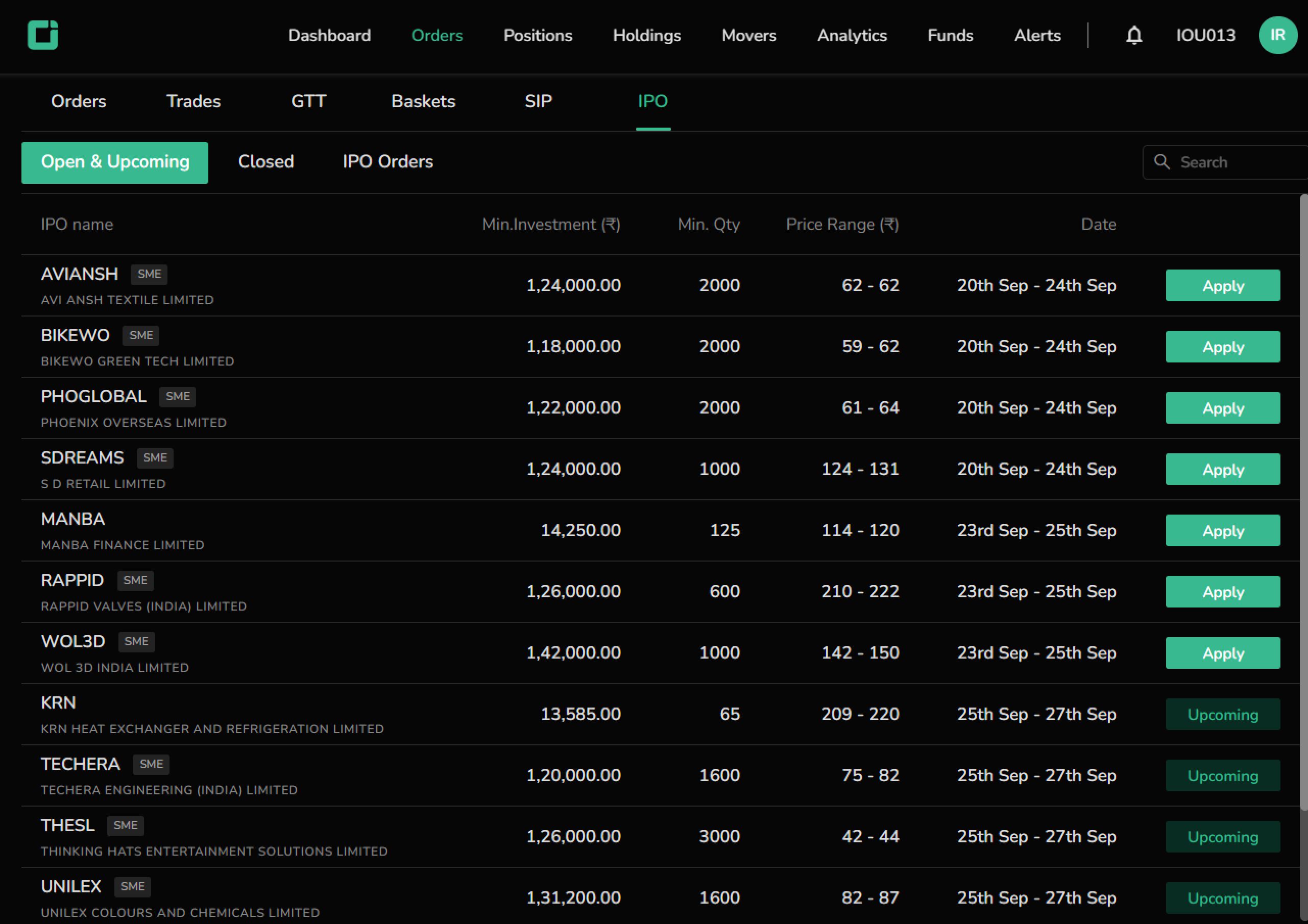Click the Price Range column header
Screen dimensions: 1308x924
pos(842,225)
